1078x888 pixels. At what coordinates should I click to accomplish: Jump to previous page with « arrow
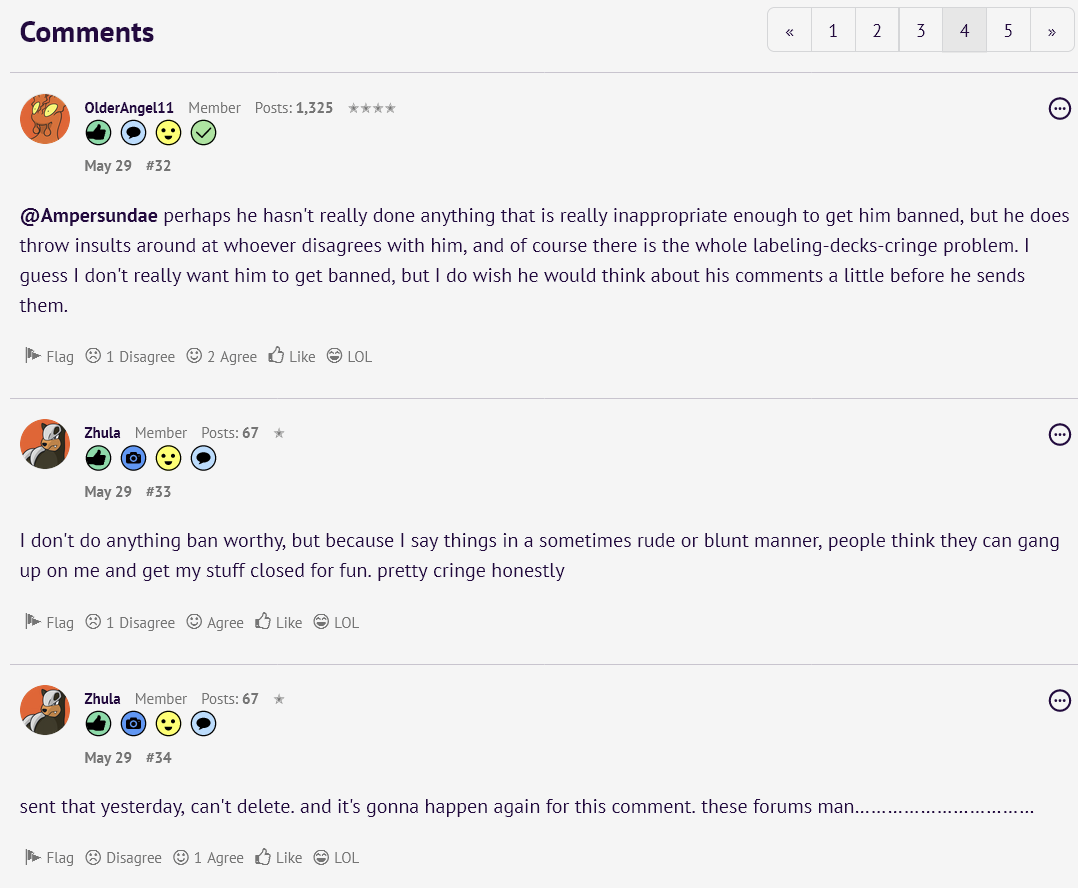pos(789,31)
